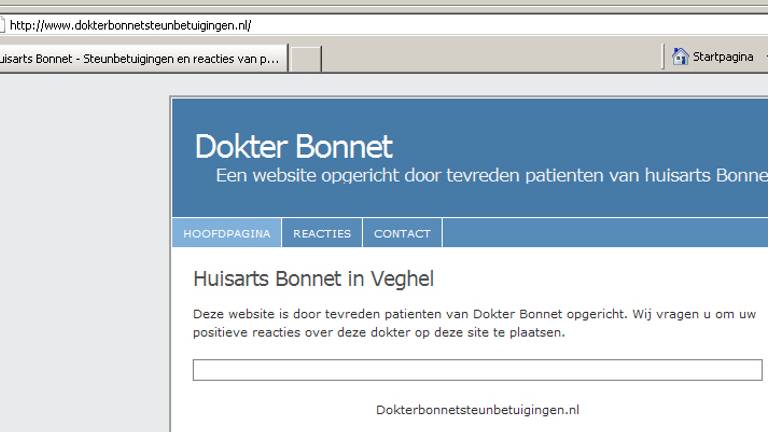Click the Dokter Bonnet site title
The image size is (768, 432).
coord(293,146)
